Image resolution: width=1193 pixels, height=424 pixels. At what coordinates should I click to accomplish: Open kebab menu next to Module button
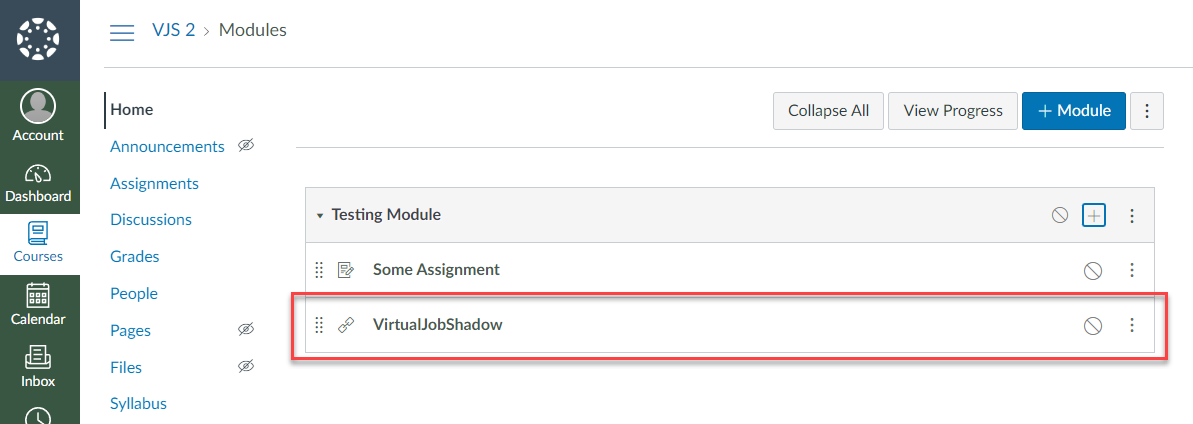click(1147, 111)
